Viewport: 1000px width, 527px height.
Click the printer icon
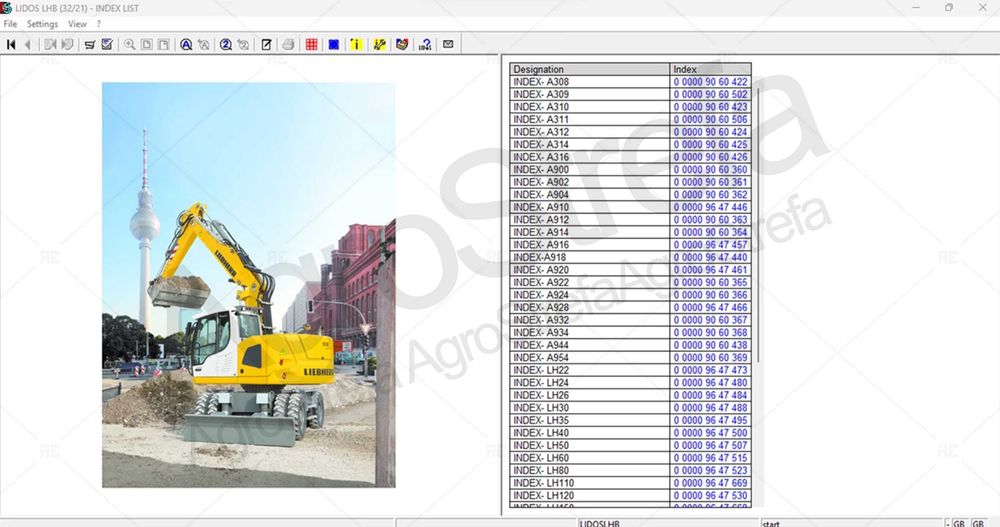(288, 44)
